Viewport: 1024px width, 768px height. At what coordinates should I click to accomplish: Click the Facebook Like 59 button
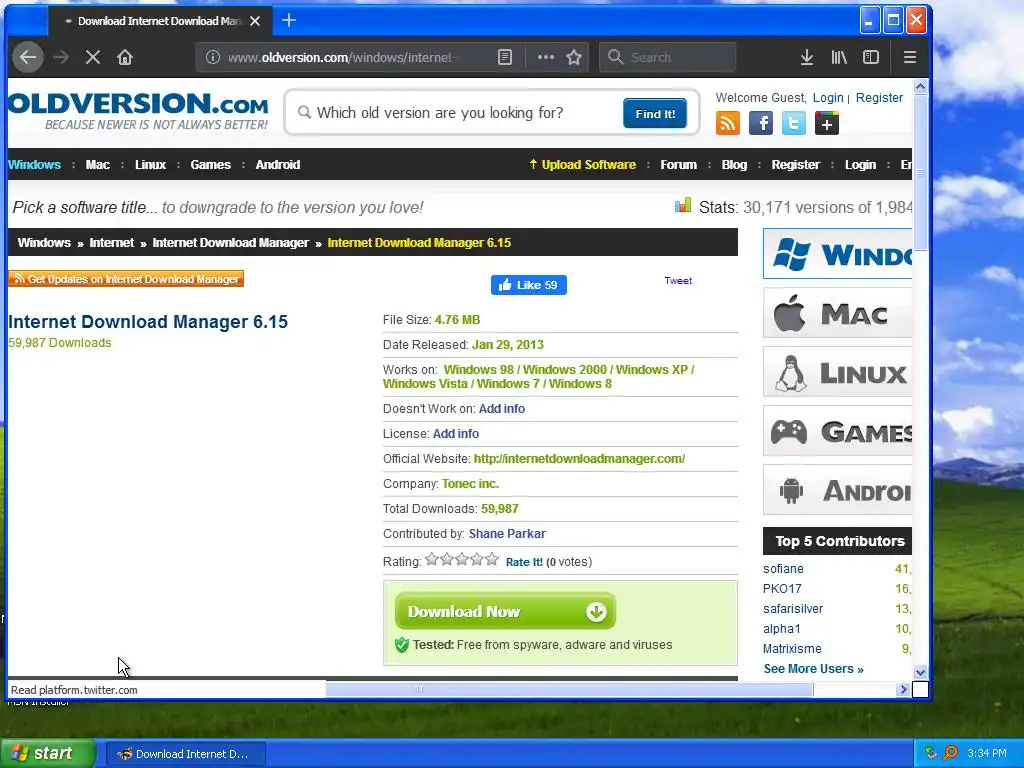pos(528,285)
